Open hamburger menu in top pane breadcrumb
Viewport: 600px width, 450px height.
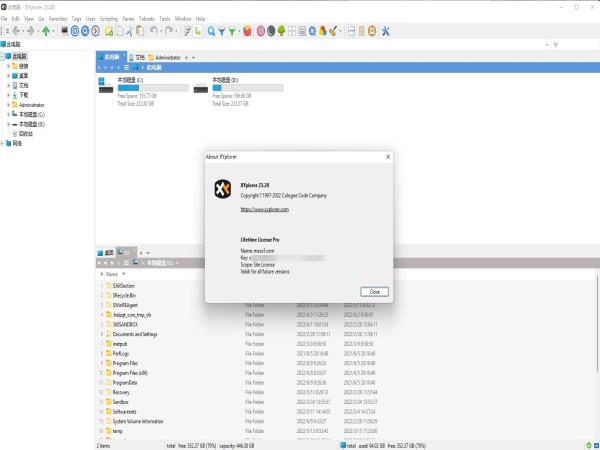pos(126,68)
